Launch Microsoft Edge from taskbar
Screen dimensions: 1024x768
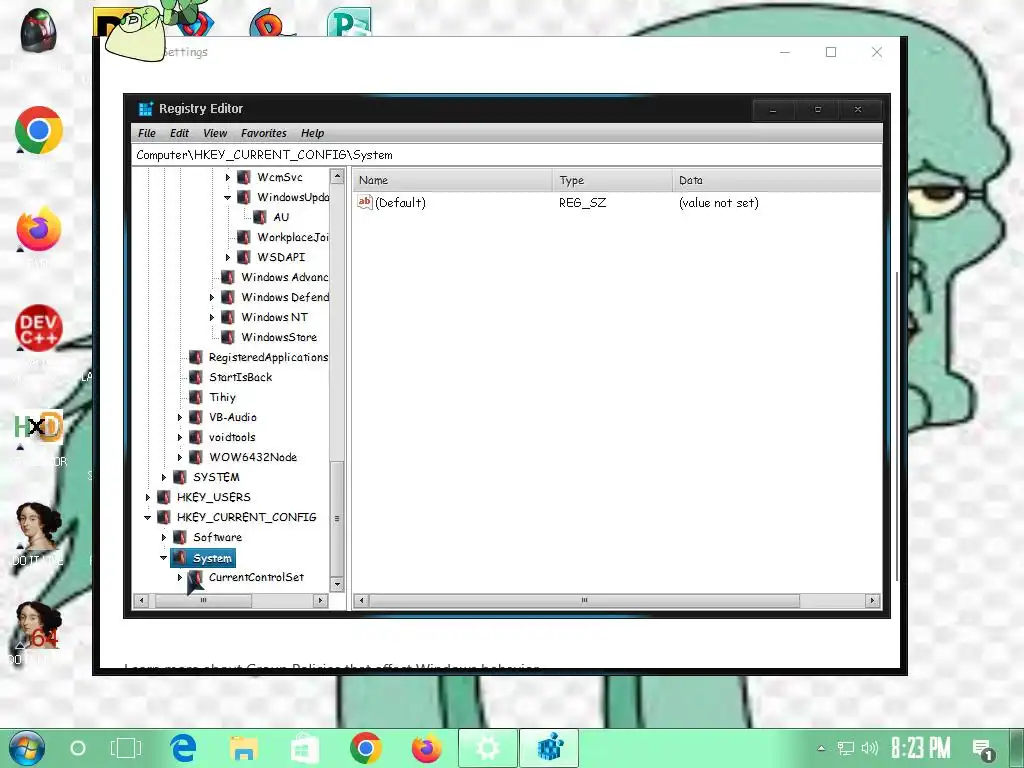point(184,748)
